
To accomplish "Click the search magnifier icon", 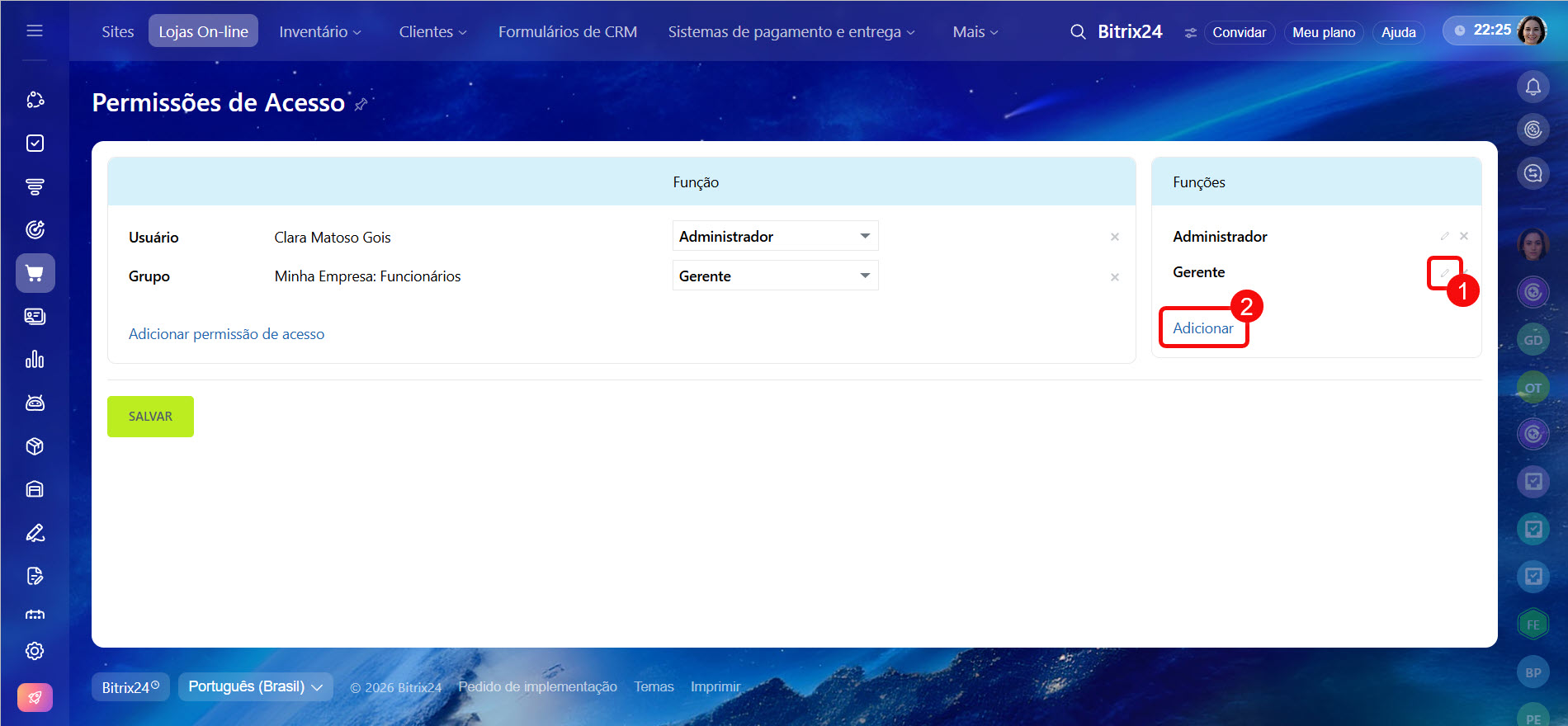I will (x=1077, y=32).
